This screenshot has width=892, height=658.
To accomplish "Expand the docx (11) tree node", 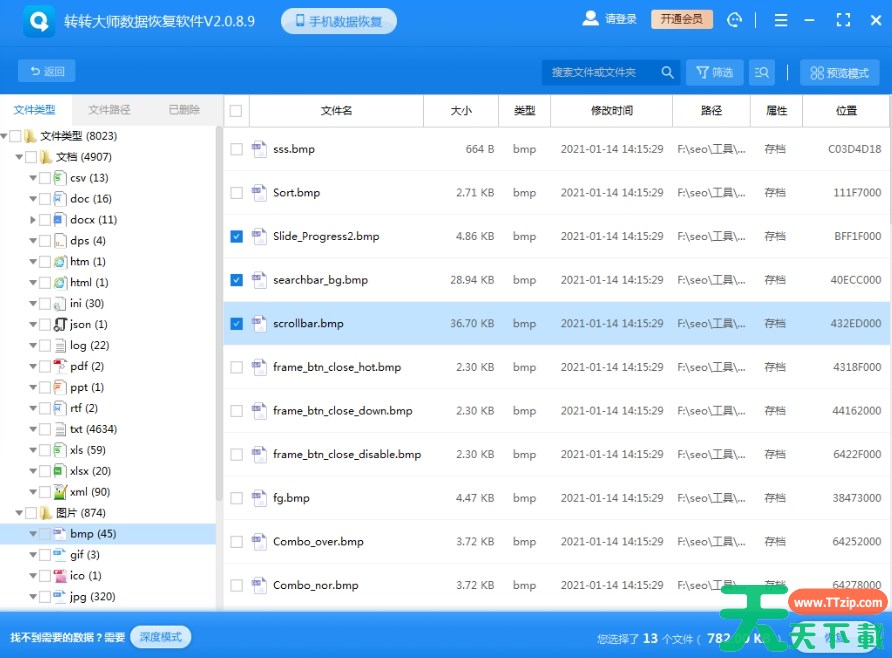I will [33, 220].
